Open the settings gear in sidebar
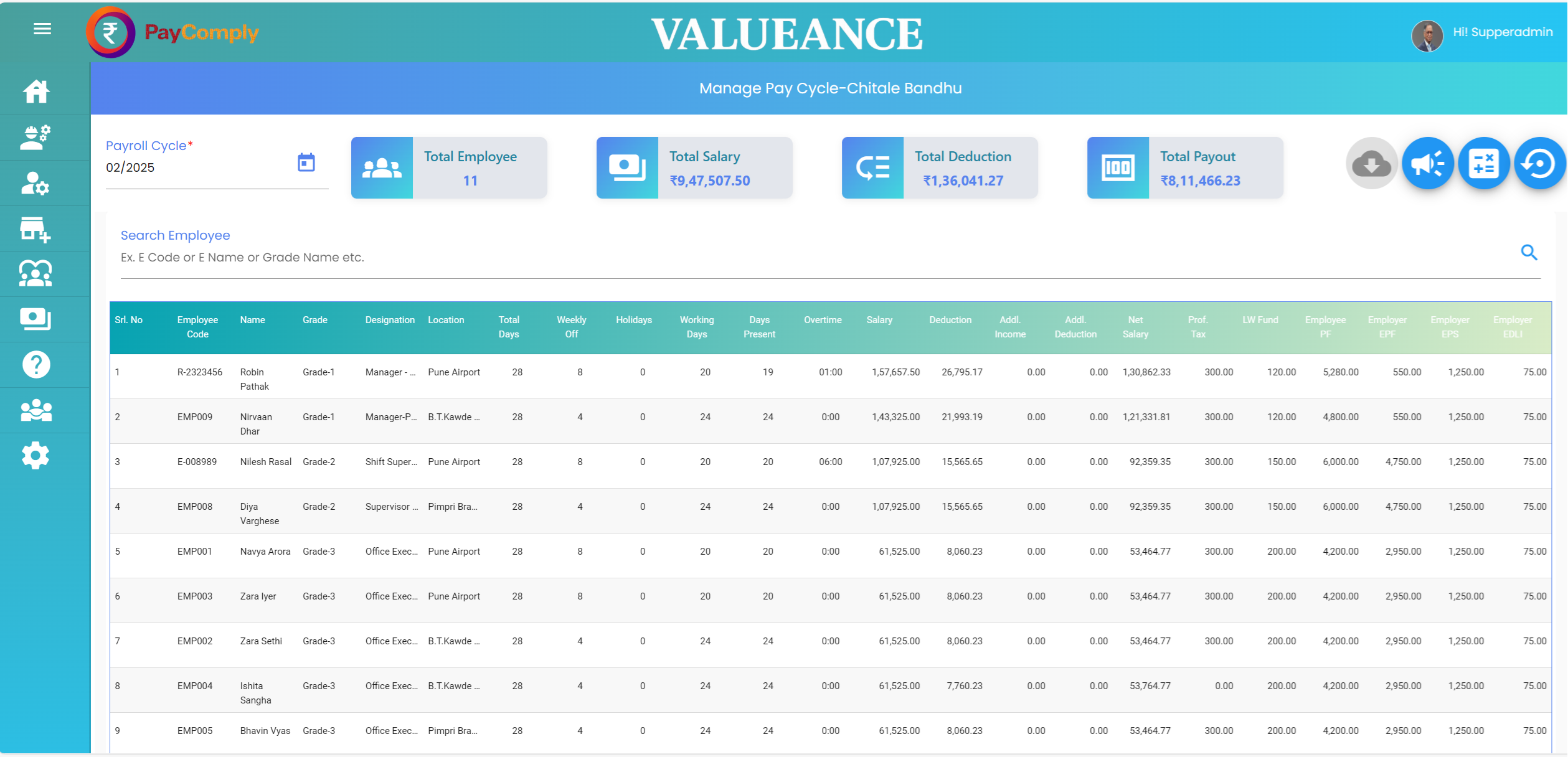1568x757 pixels. pyautogui.click(x=35, y=456)
